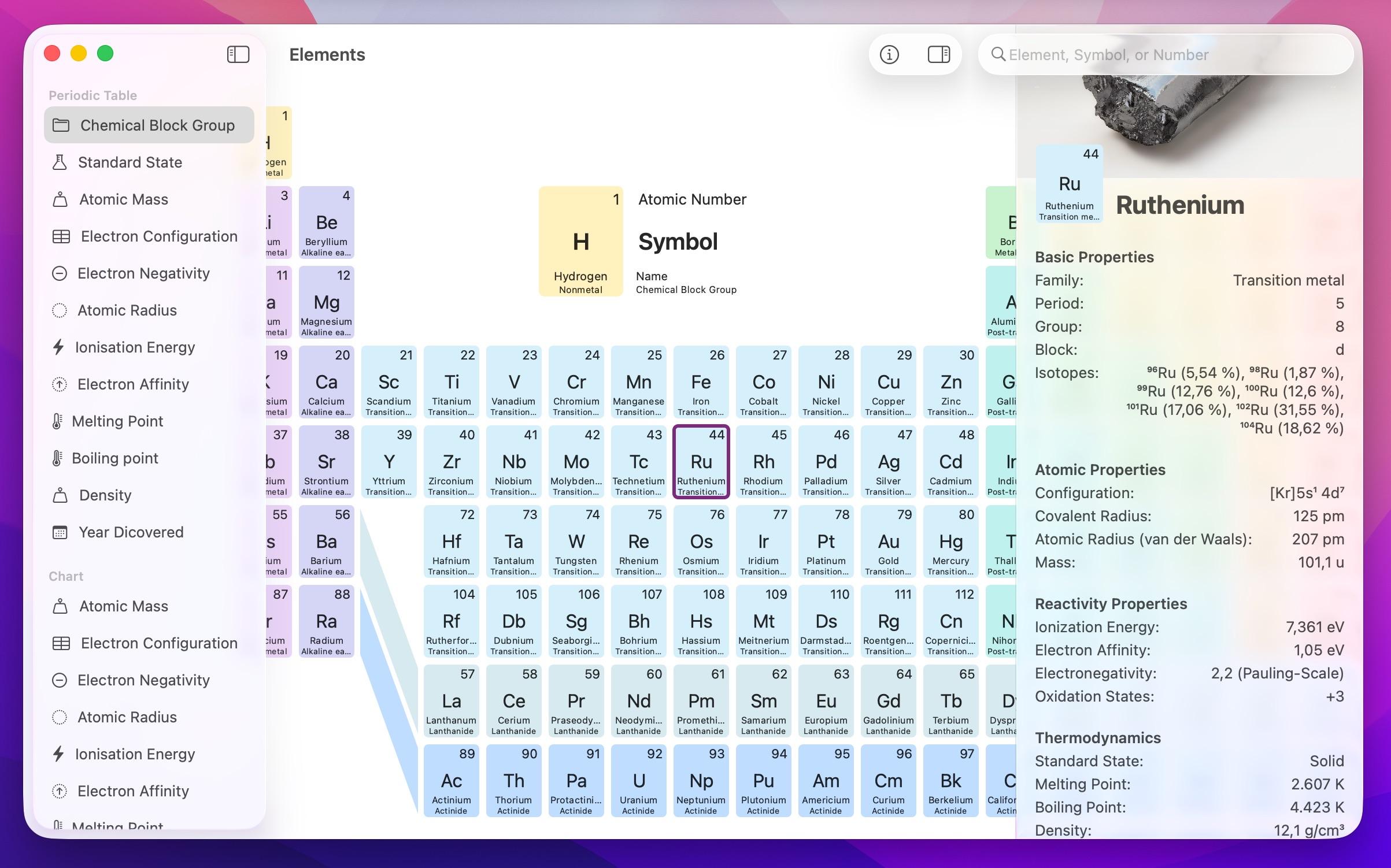Screen dimensions: 1391x868
Task: Select the Calcium element tile
Action: pos(327,381)
